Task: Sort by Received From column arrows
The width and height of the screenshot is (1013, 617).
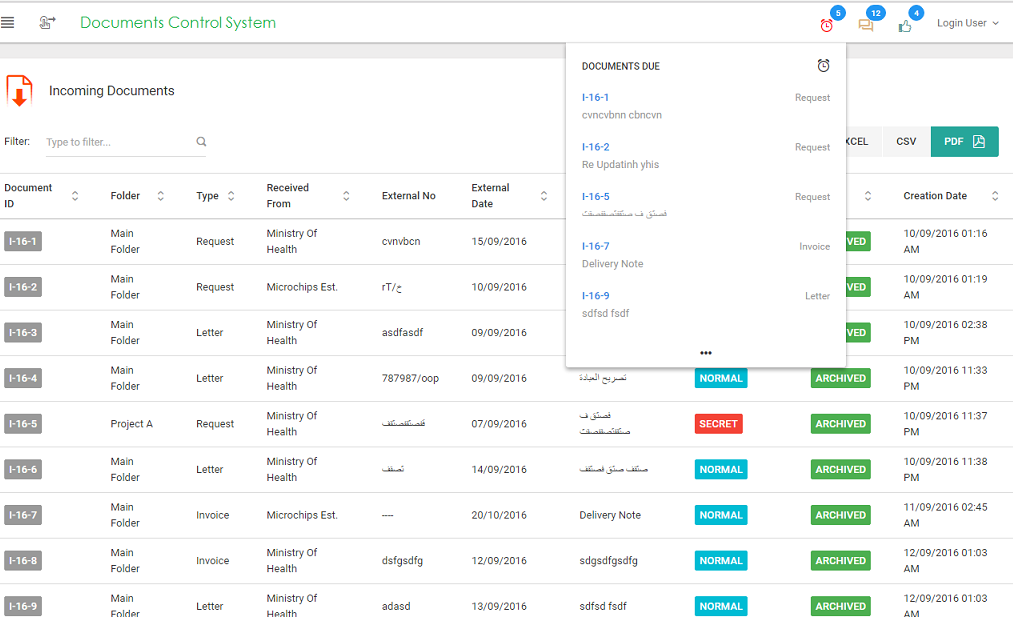Action: coord(346,196)
